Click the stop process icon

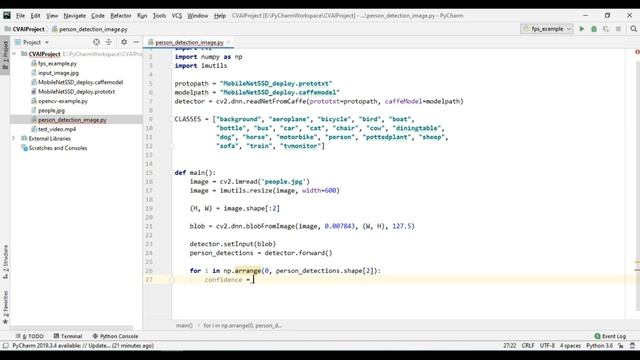(x=618, y=29)
